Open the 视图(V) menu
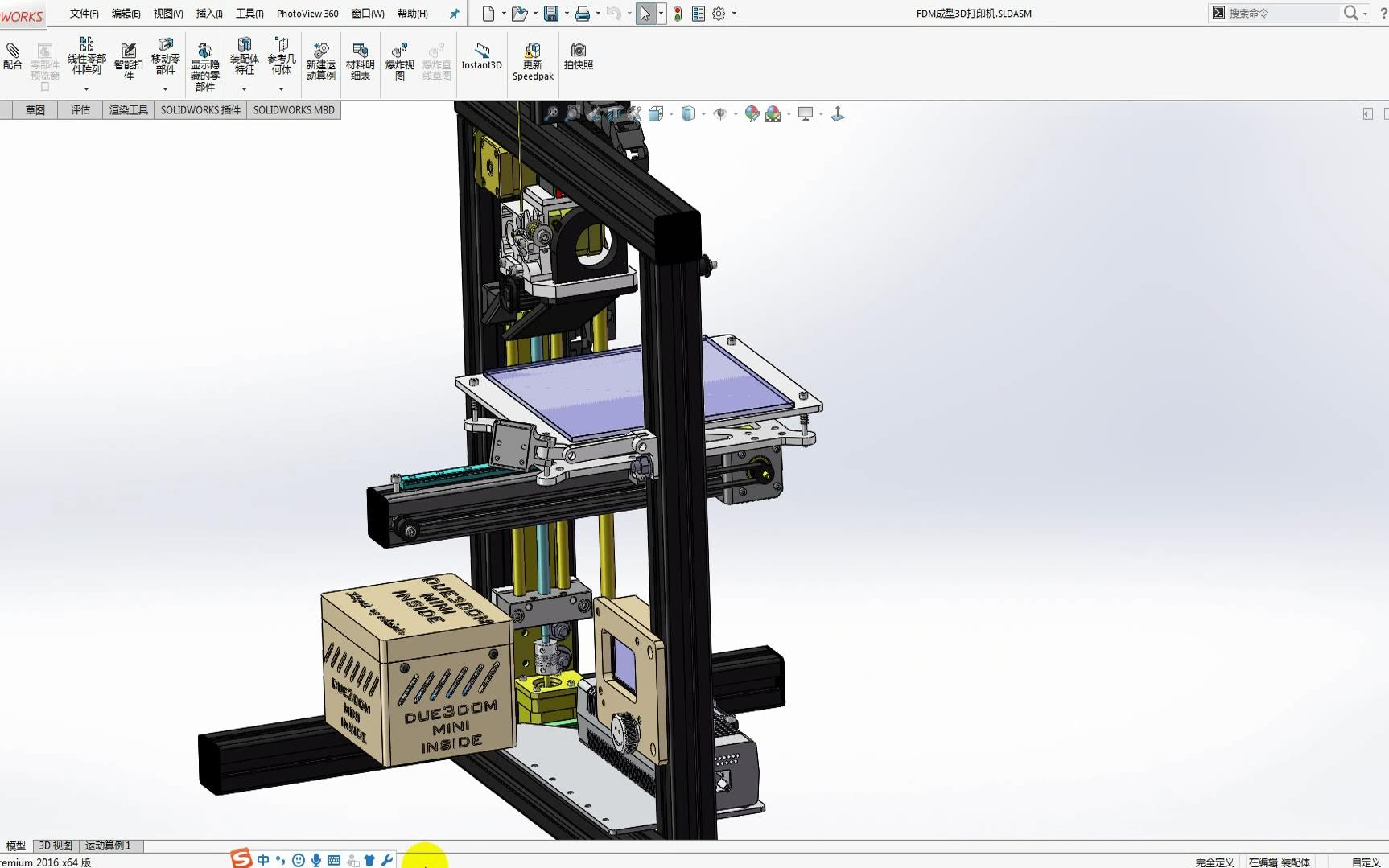Image resolution: width=1389 pixels, height=868 pixels. (168, 14)
